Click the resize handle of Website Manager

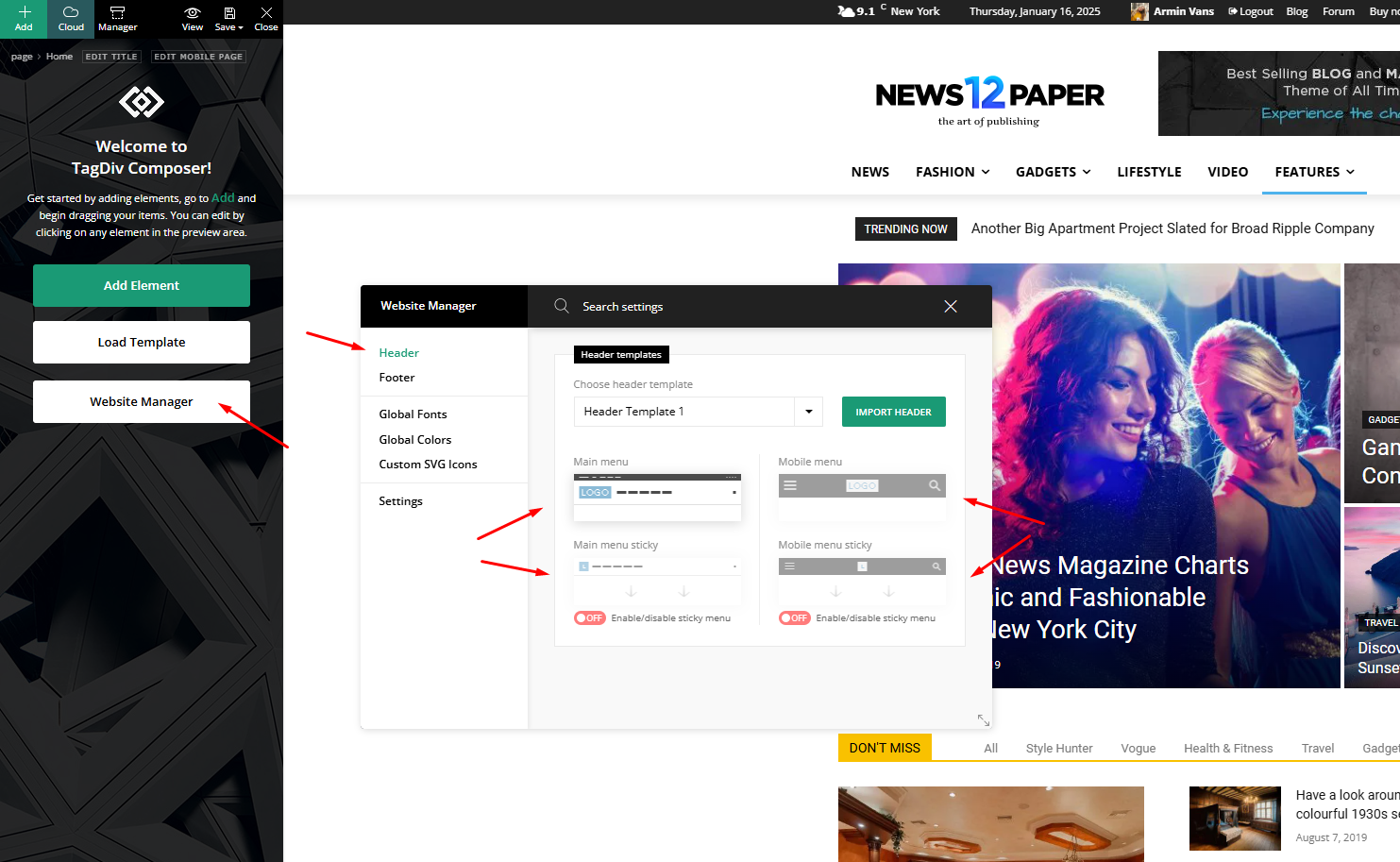click(983, 719)
